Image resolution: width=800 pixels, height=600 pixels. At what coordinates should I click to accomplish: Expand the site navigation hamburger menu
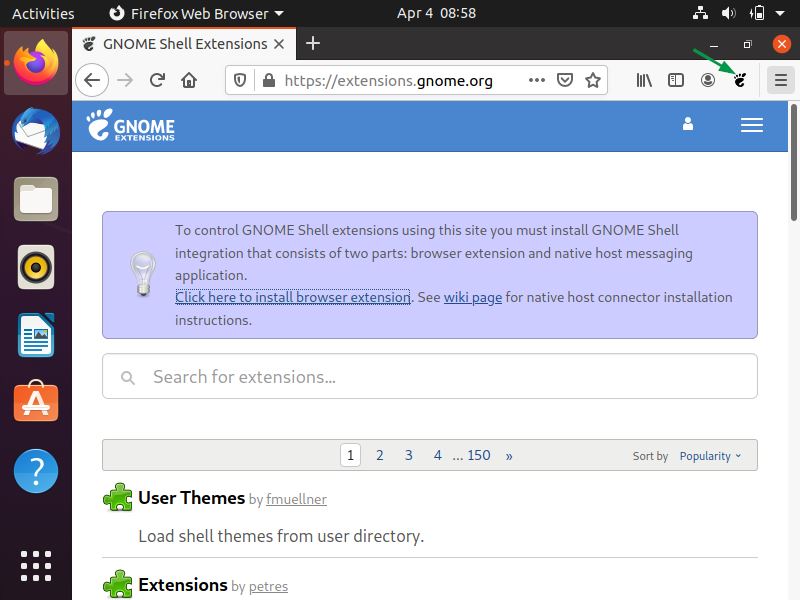(752, 125)
